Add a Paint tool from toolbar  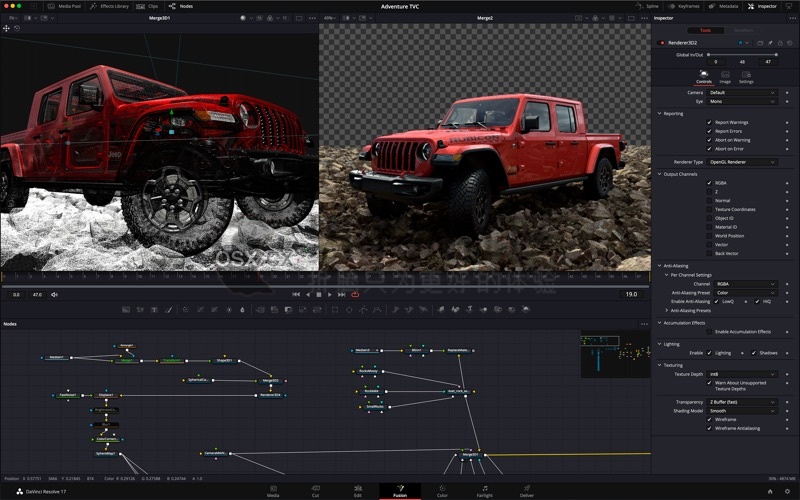(x=168, y=310)
